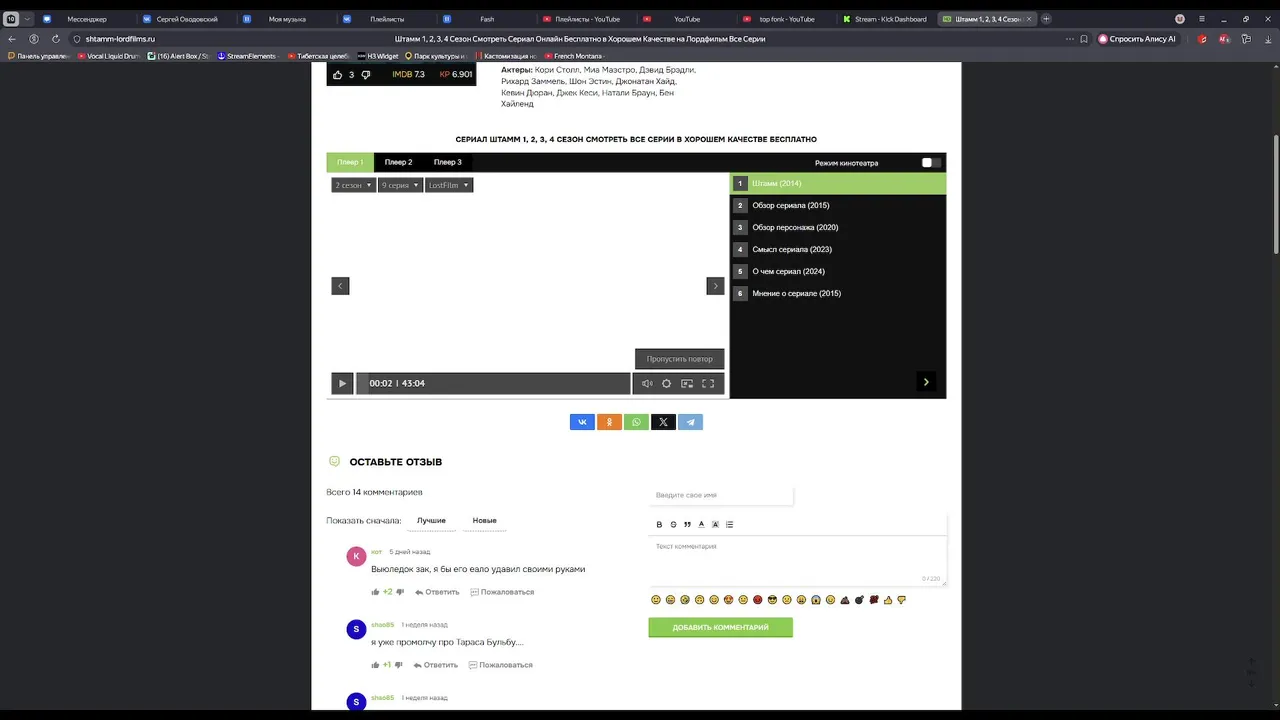The height and width of the screenshot is (720, 1280).
Task: Open player settings gear
Action: tap(667, 383)
